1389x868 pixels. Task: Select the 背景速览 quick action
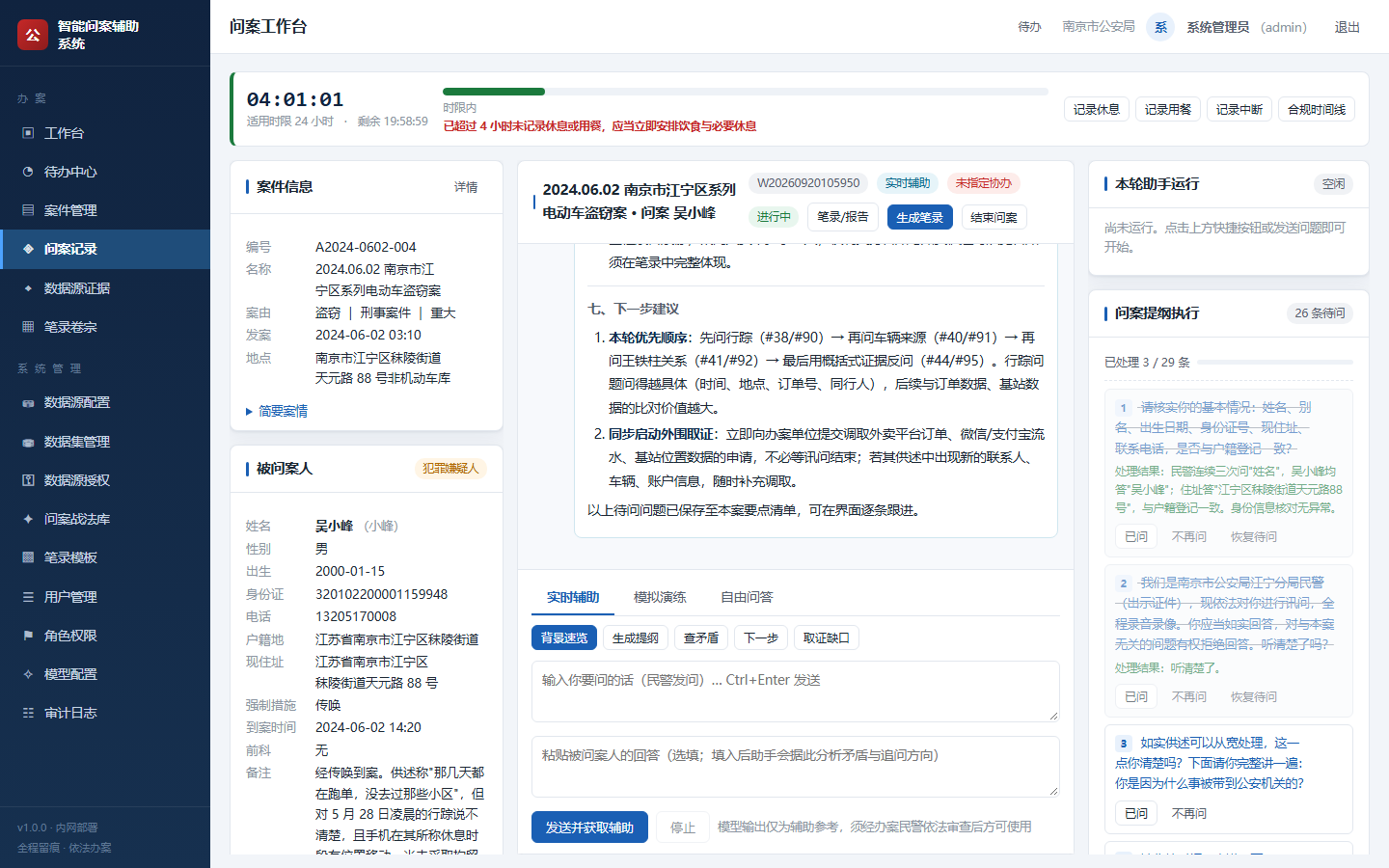coord(564,637)
